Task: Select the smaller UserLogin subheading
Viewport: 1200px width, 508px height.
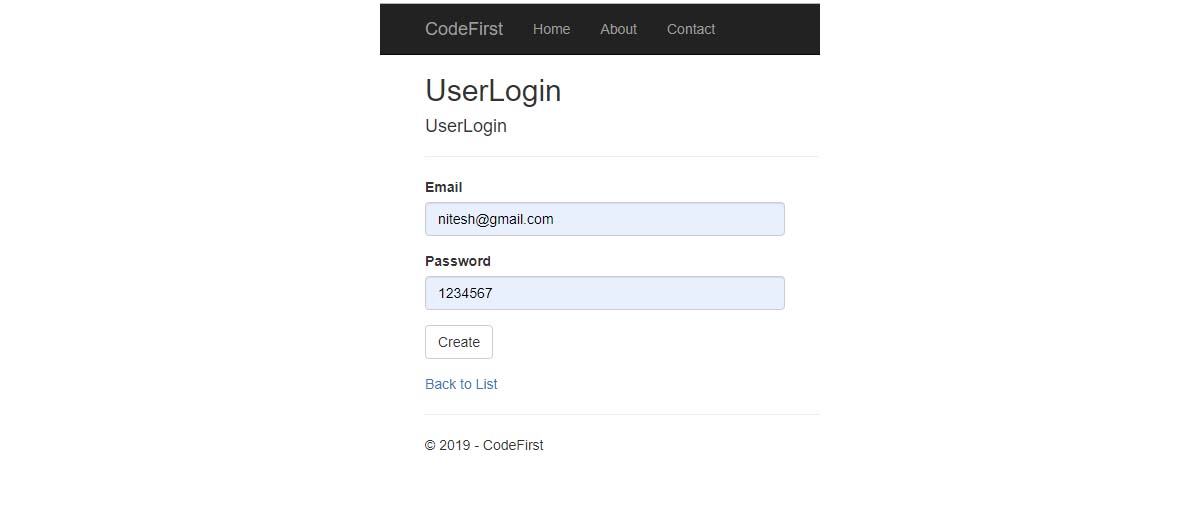Action: pos(466,126)
